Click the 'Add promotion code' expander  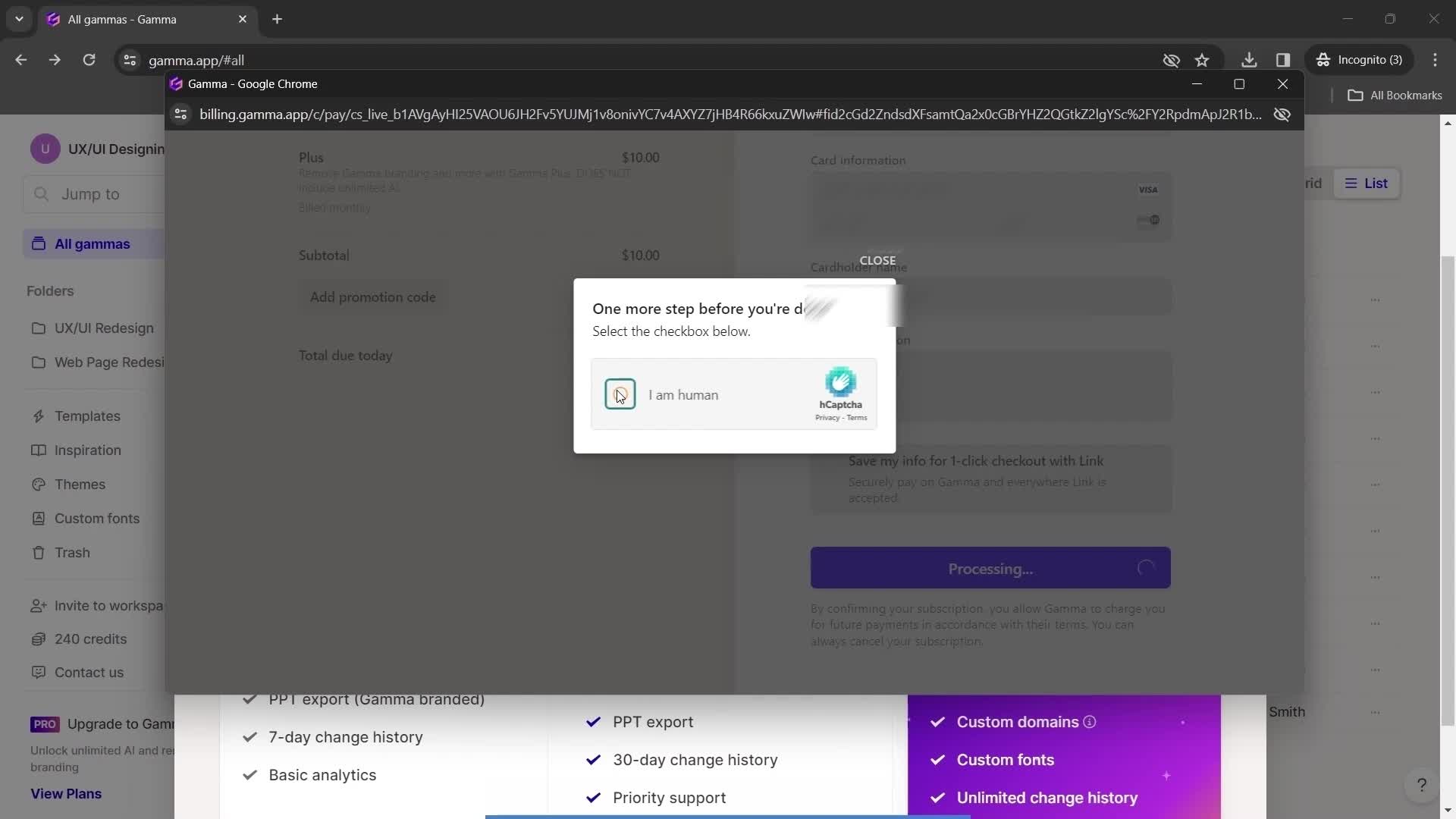click(373, 297)
